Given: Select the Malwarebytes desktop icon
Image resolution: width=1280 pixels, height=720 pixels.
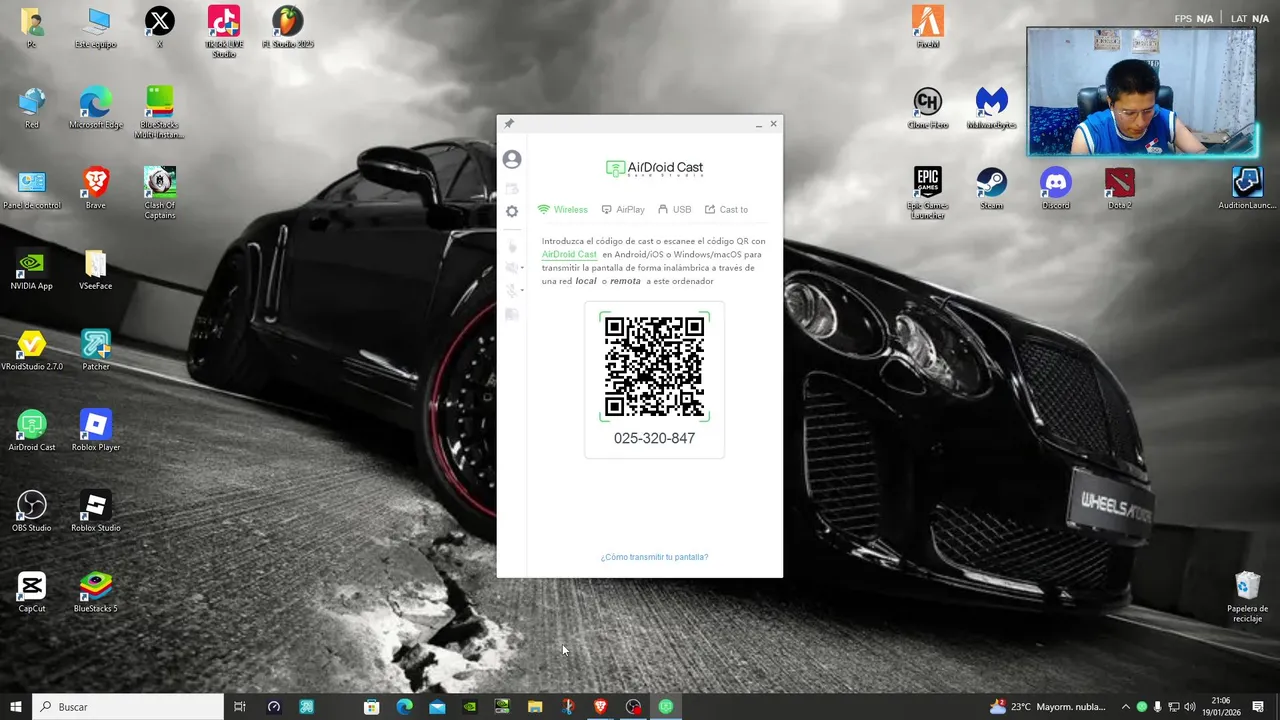Looking at the screenshot, I should coord(992,108).
